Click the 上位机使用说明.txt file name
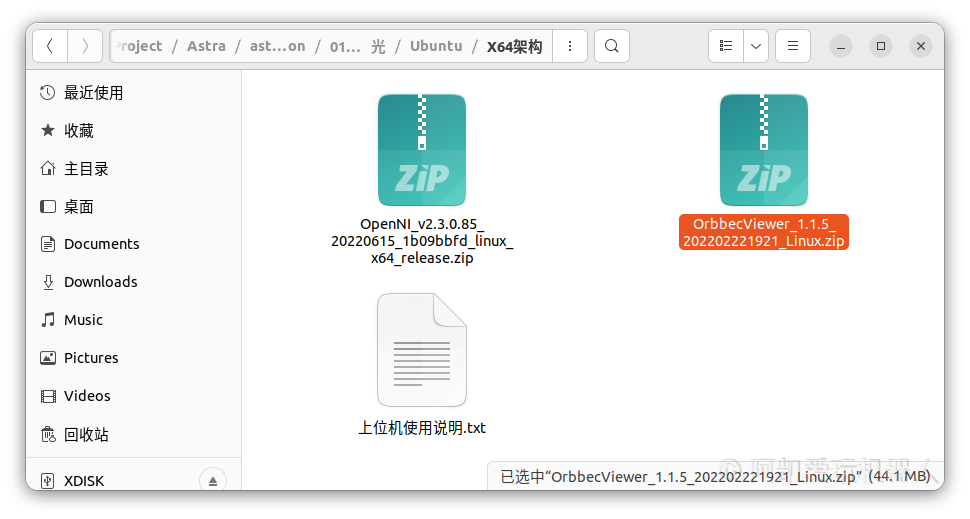970x519 pixels. (422, 428)
